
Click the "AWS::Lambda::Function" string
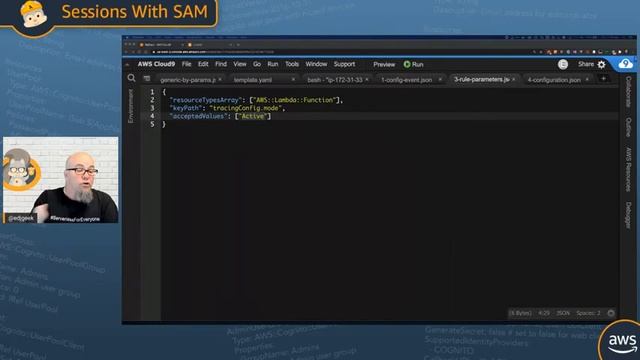295,100
